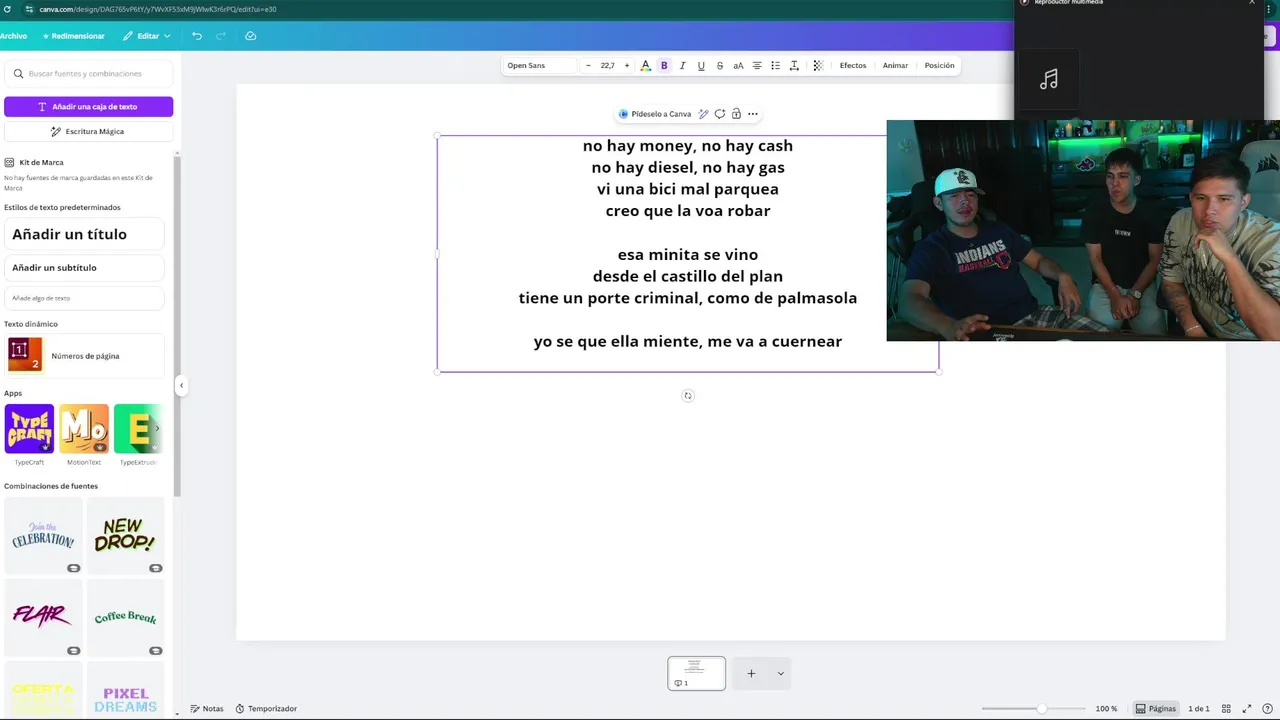Choose the New Drop! font combination
Image resolution: width=1280 pixels, height=720 pixels.
coord(125,536)
